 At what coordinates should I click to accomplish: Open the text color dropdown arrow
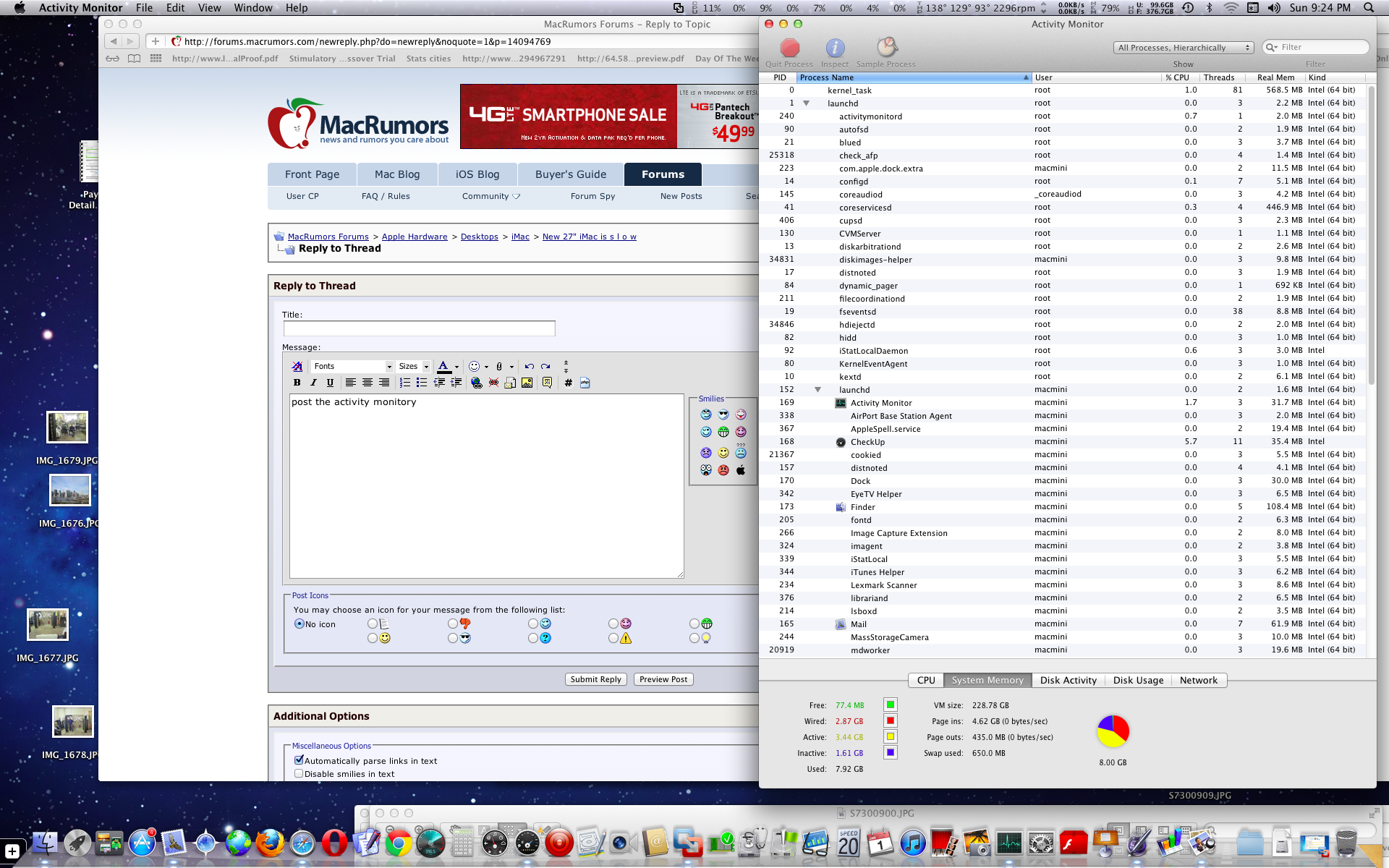click(456, 367)
